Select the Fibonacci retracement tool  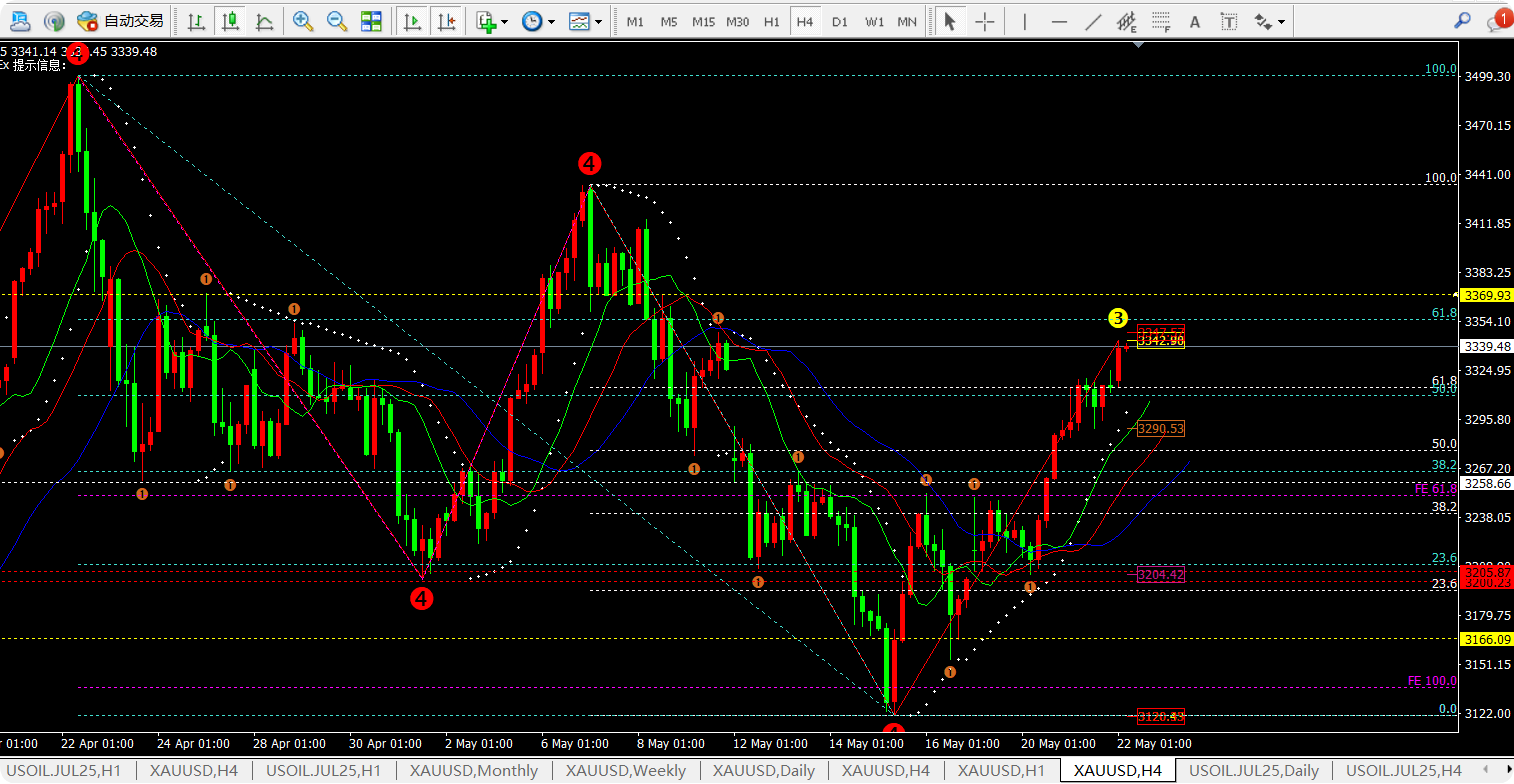click(1160, 21)
